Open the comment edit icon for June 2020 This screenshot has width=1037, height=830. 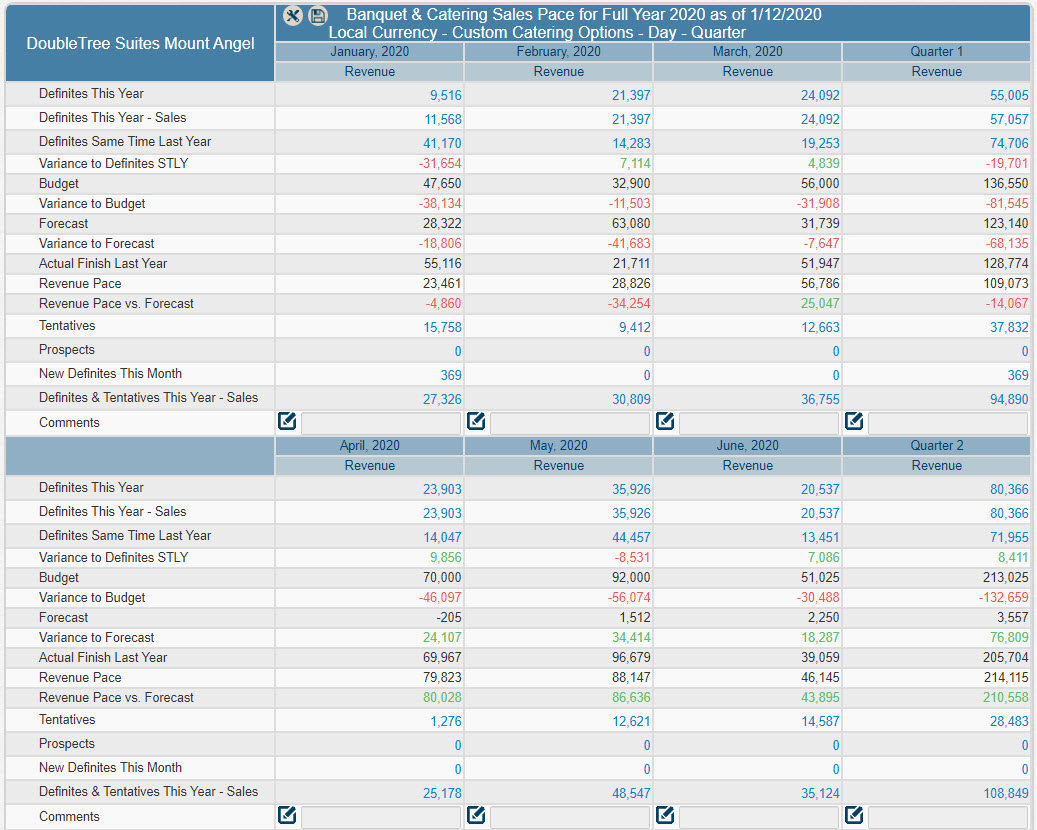pos(665,815)
